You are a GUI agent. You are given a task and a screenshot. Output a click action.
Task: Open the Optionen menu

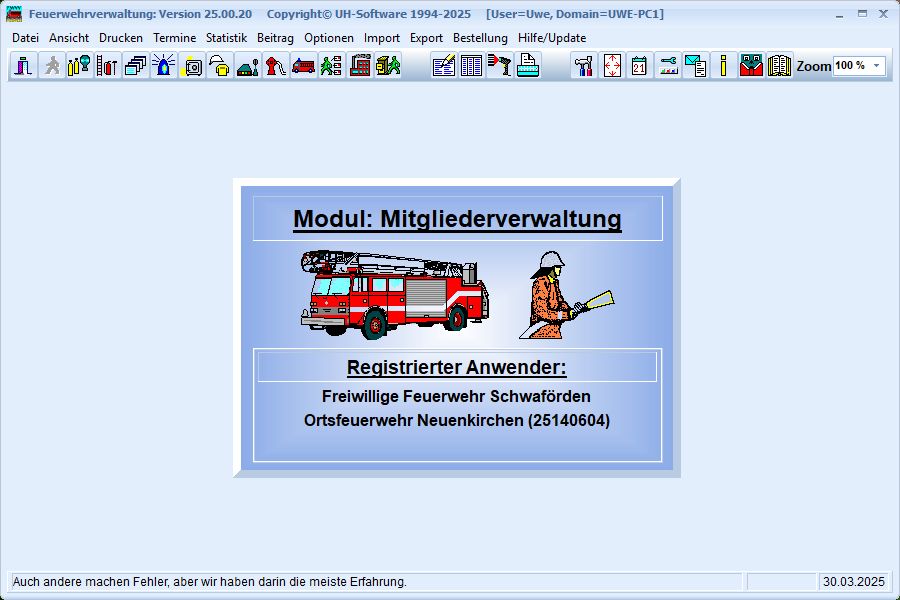(329, 38)
